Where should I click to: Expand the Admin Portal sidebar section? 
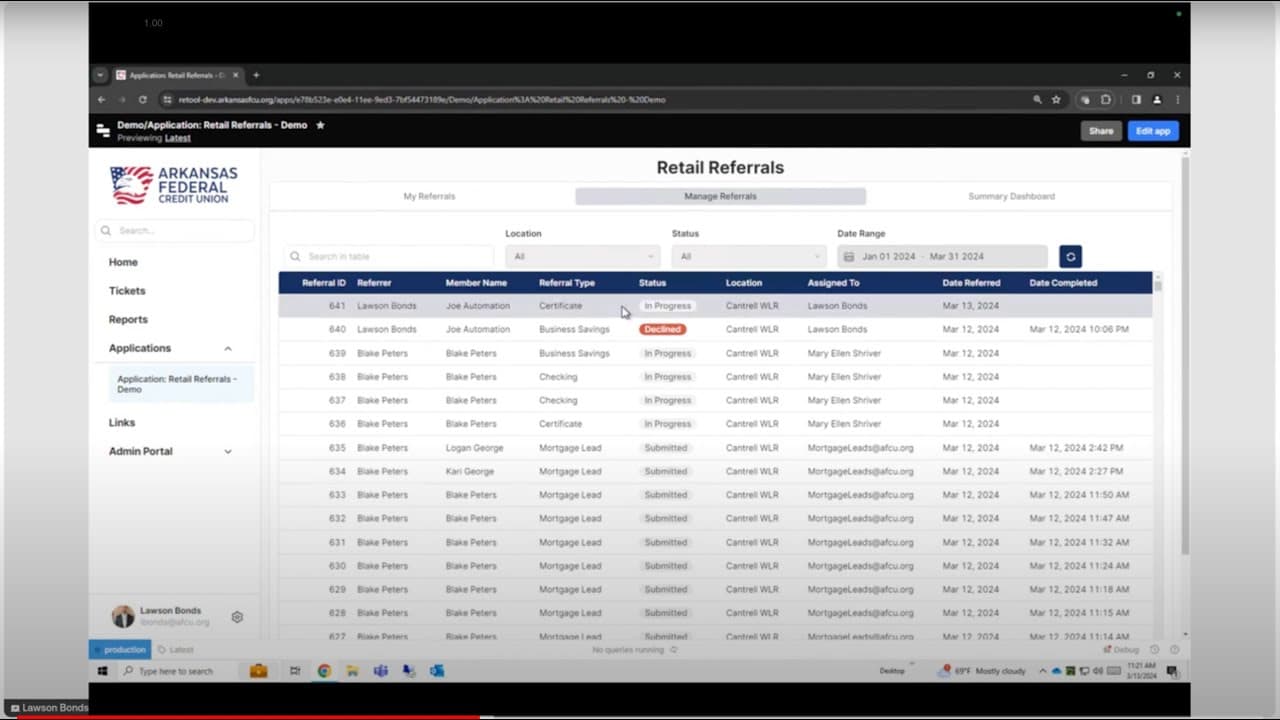227,451
